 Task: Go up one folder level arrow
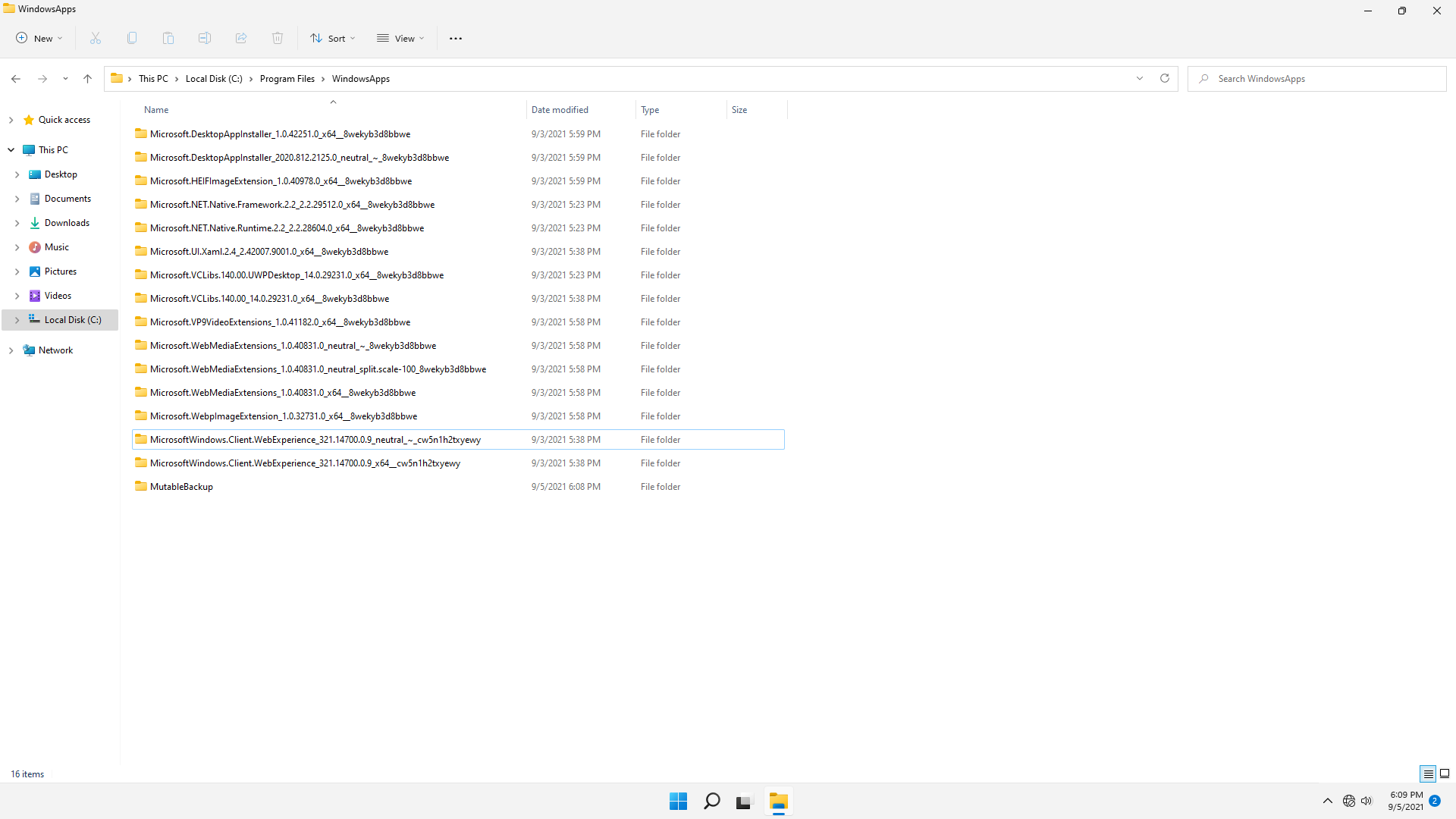pyautogui.click(x=88, y=79)
